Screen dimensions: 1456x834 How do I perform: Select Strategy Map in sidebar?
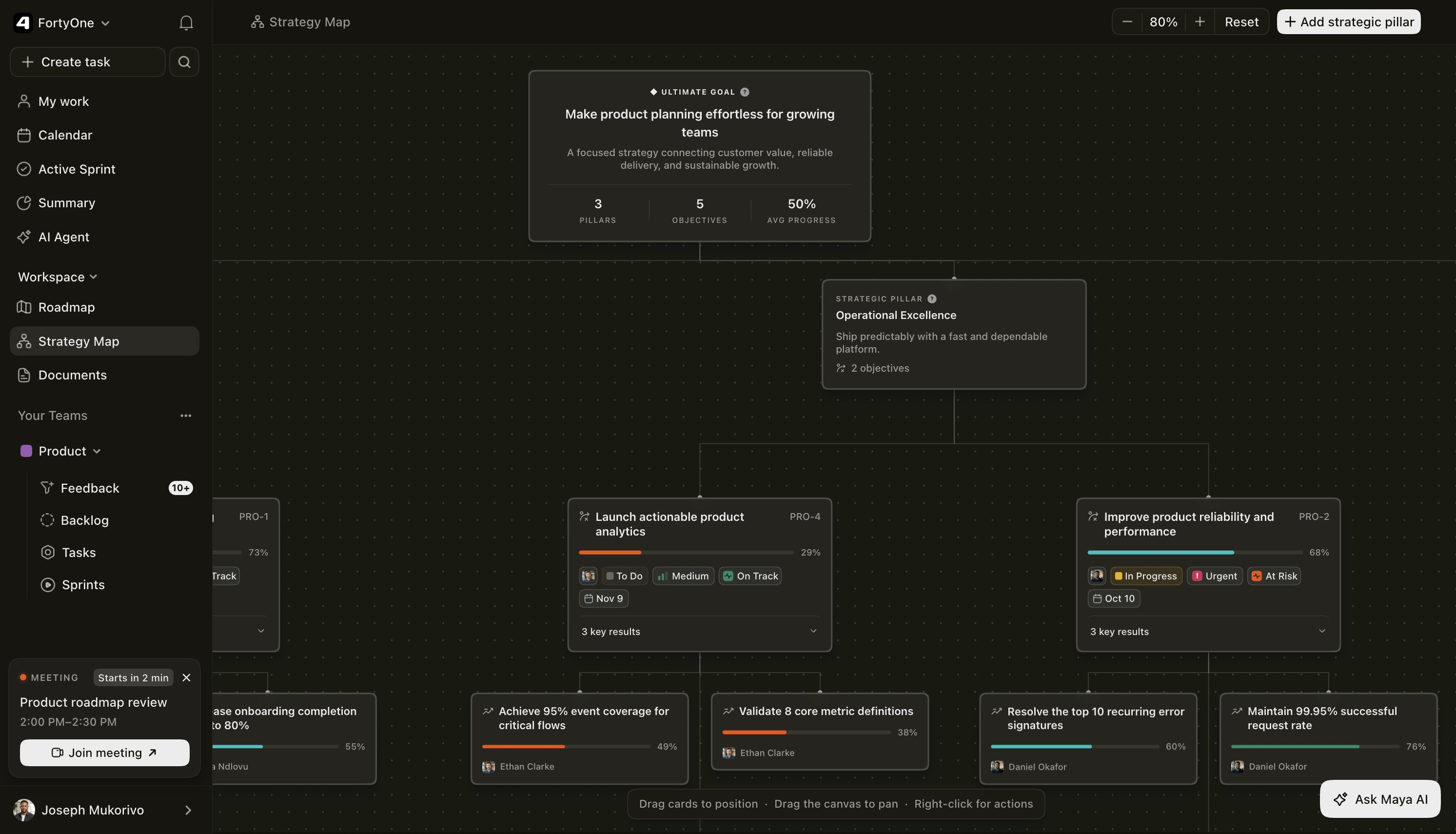pos(104,341)
